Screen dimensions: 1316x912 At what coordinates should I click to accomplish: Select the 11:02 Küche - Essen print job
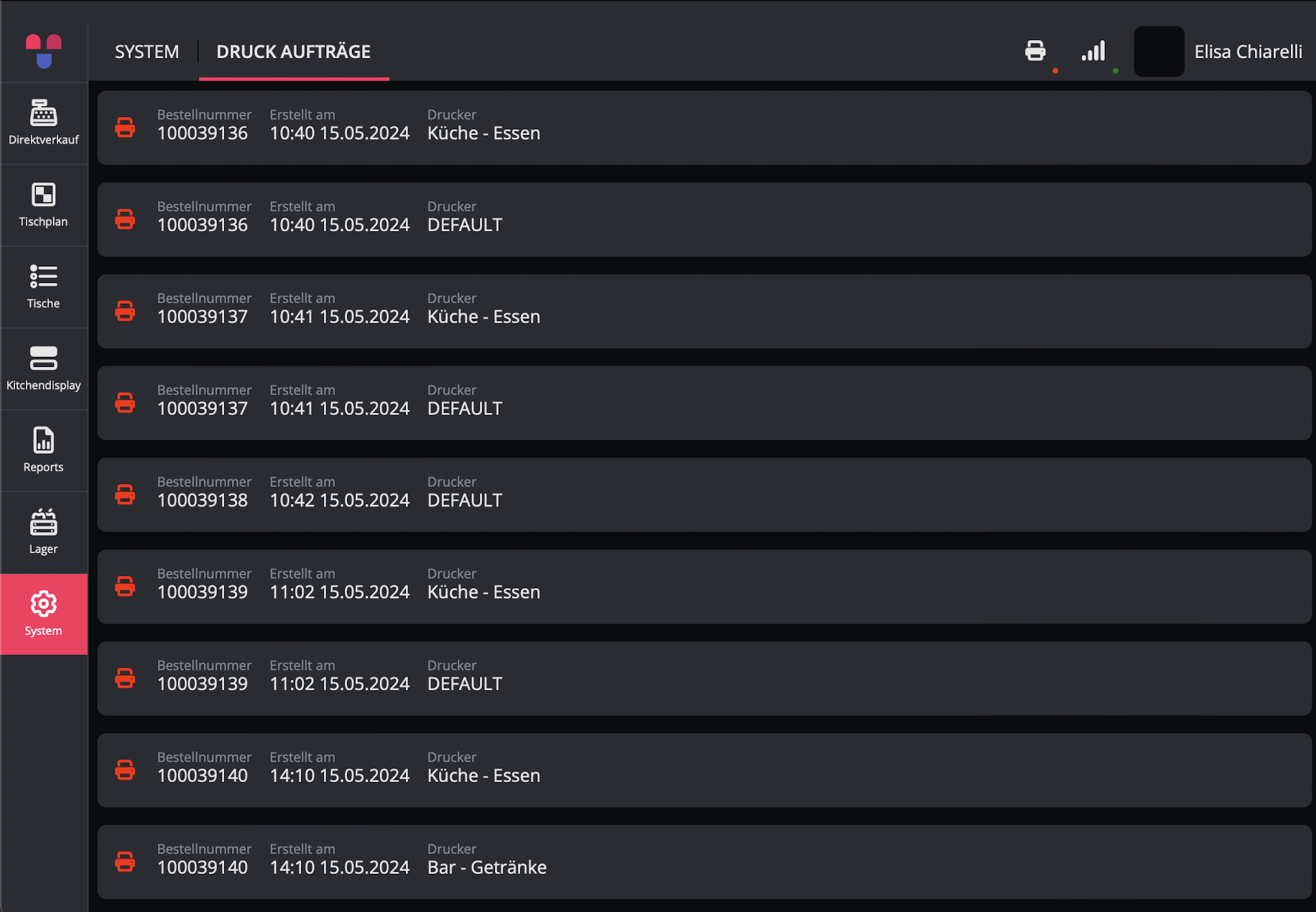[704, 587]
